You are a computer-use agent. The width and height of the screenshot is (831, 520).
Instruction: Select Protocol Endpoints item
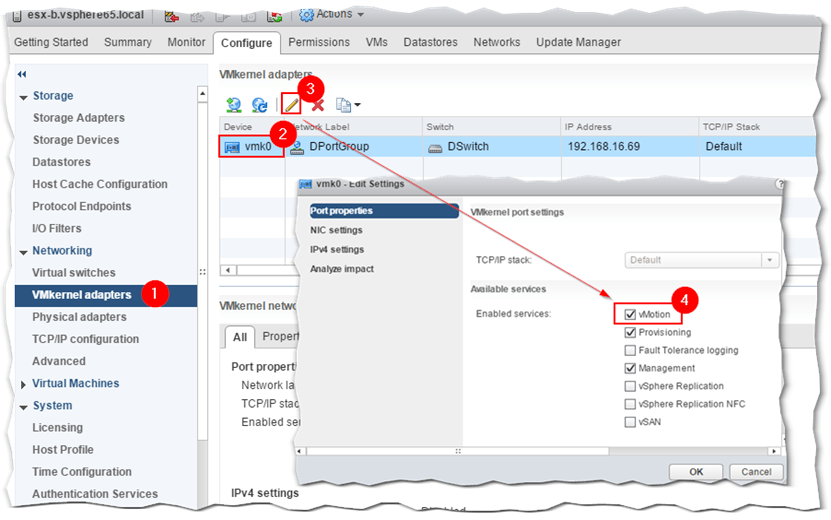(x=82, y=206)
